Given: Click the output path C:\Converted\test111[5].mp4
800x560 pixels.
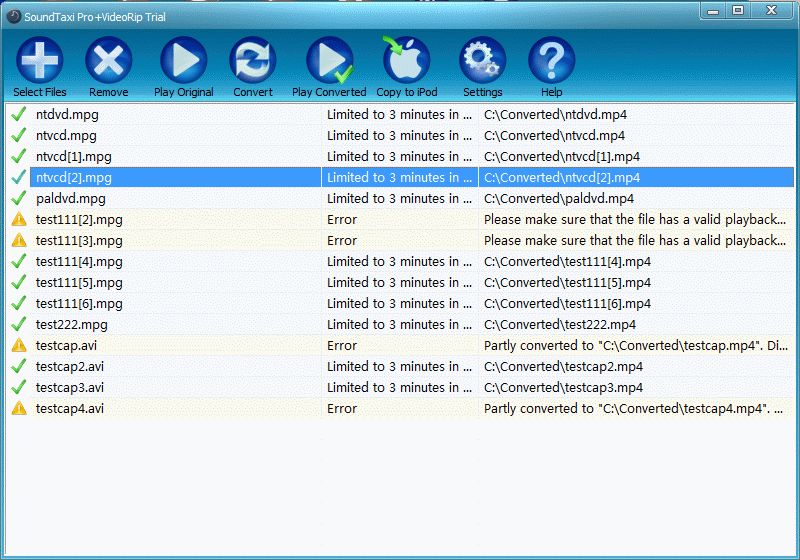Looking at the screenshot, I should pyautogui.click(x=567, y=283).
